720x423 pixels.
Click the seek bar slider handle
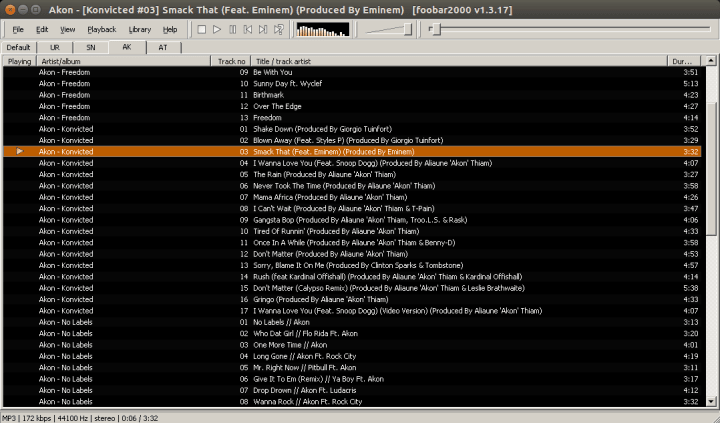(437, 29)
